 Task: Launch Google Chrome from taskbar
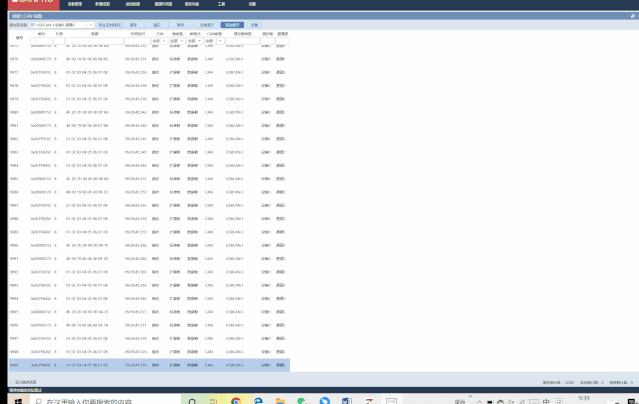(236, 401)
